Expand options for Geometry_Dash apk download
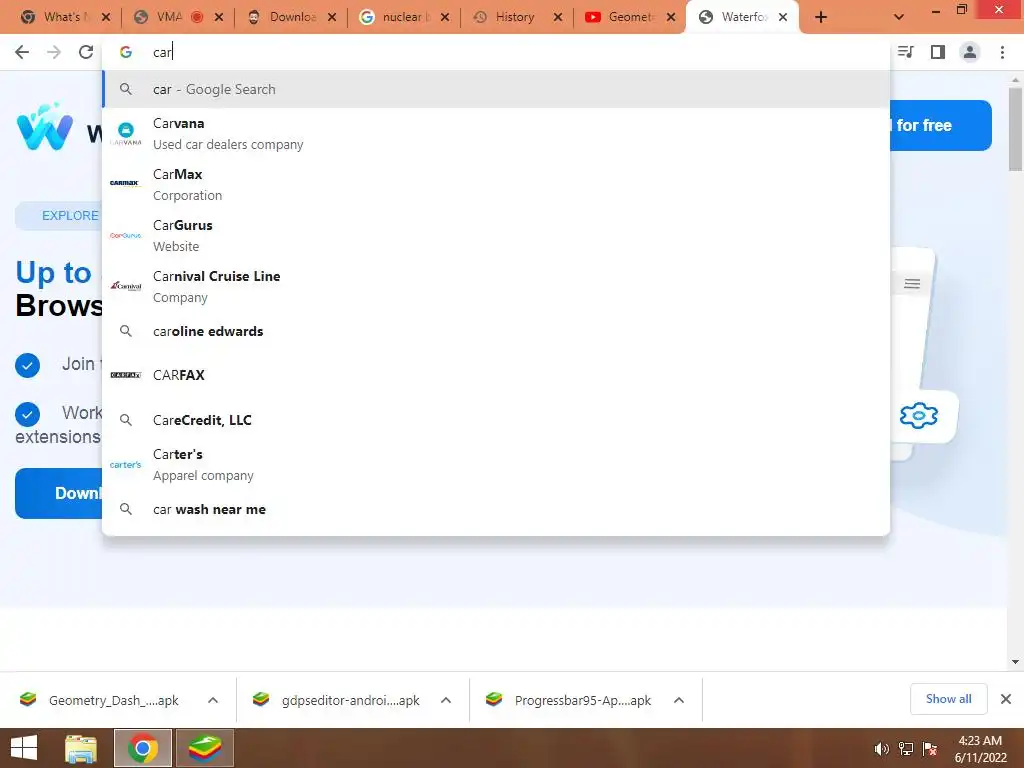 (213, 700)
